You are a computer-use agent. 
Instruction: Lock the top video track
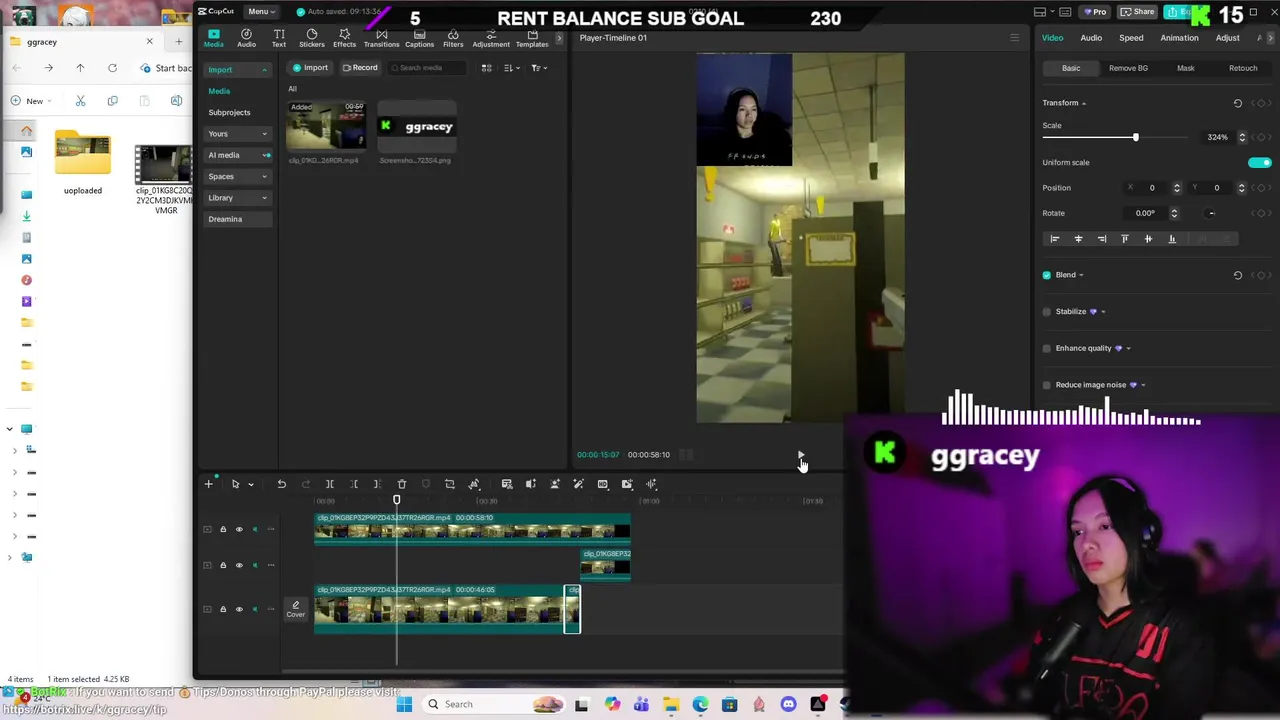click(223, 529)
